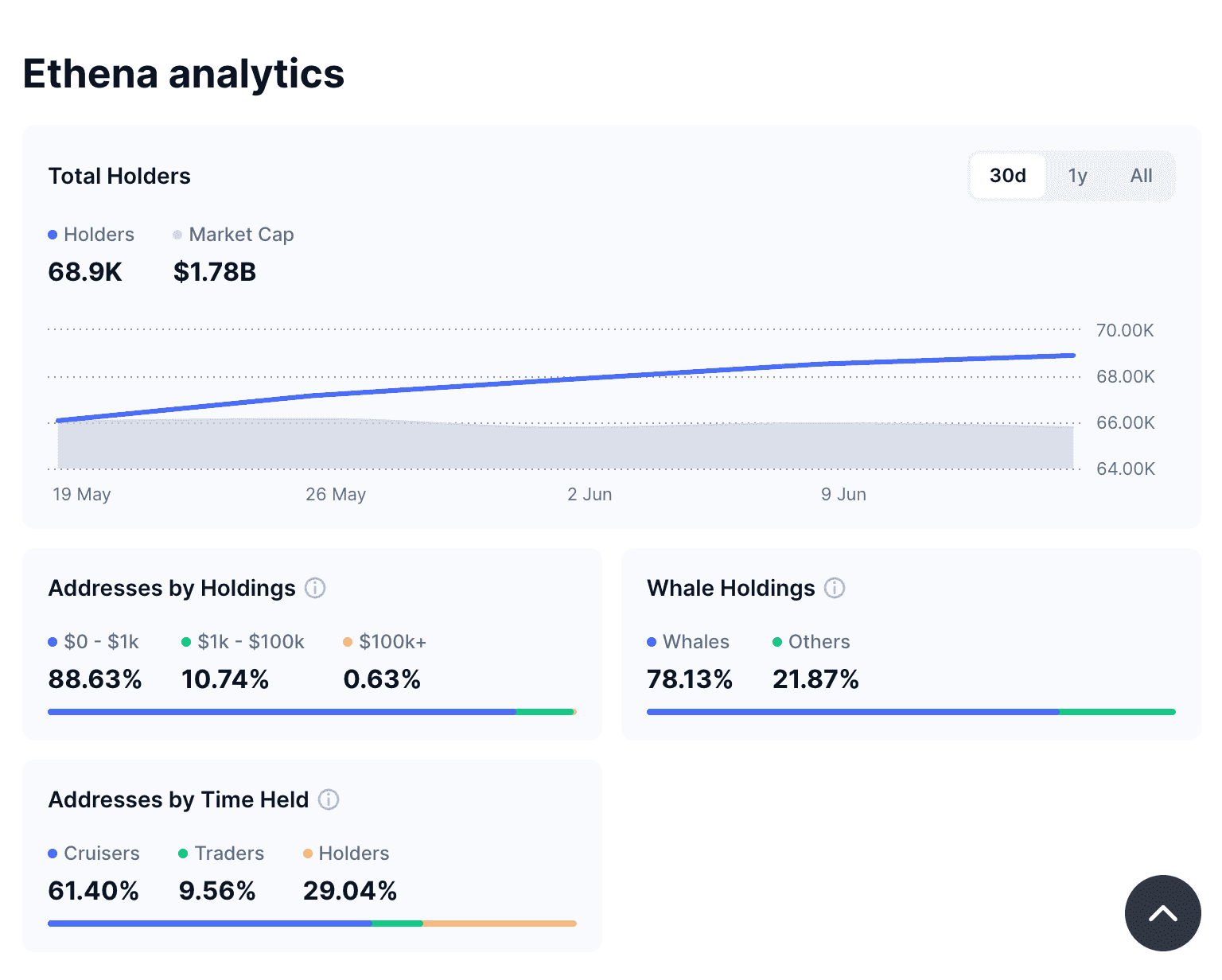The width and height of the screenshot is (1222, 980).
Task: Click the Ethena analytics heading
Action: pos(184,74)
